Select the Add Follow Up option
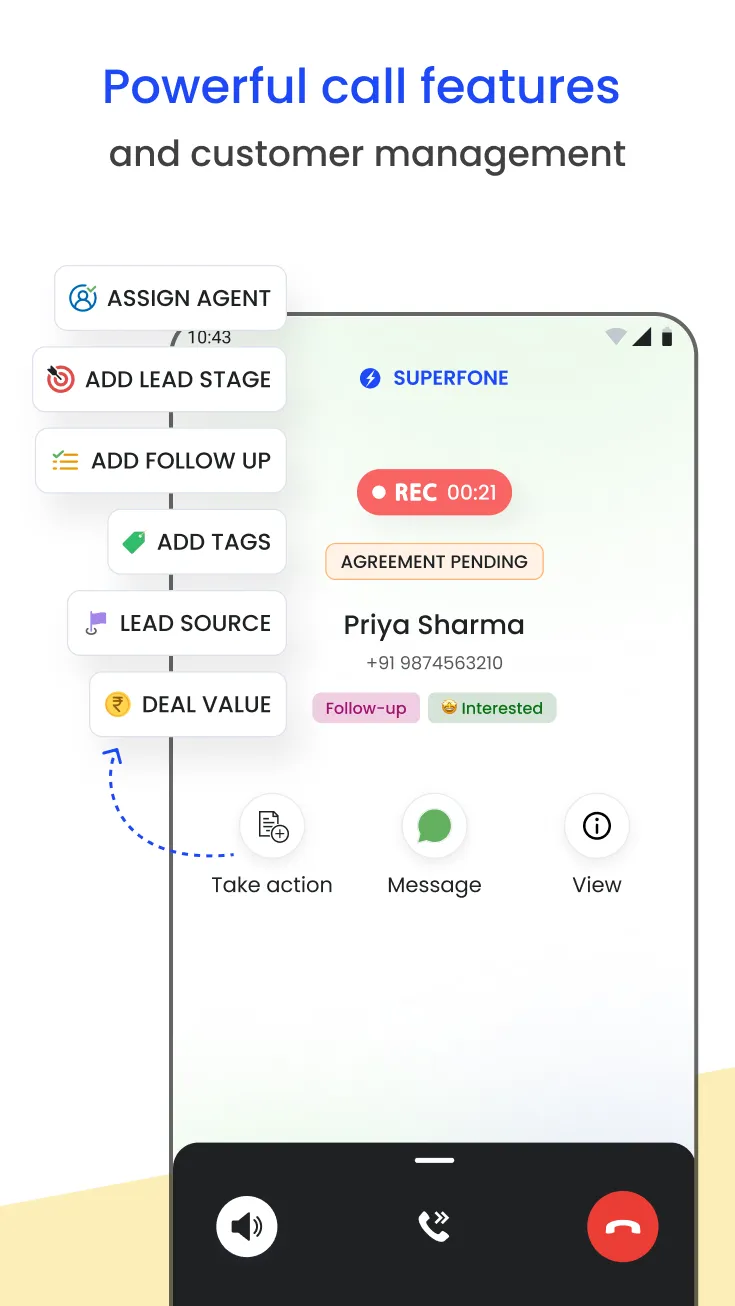 point(160,460)
